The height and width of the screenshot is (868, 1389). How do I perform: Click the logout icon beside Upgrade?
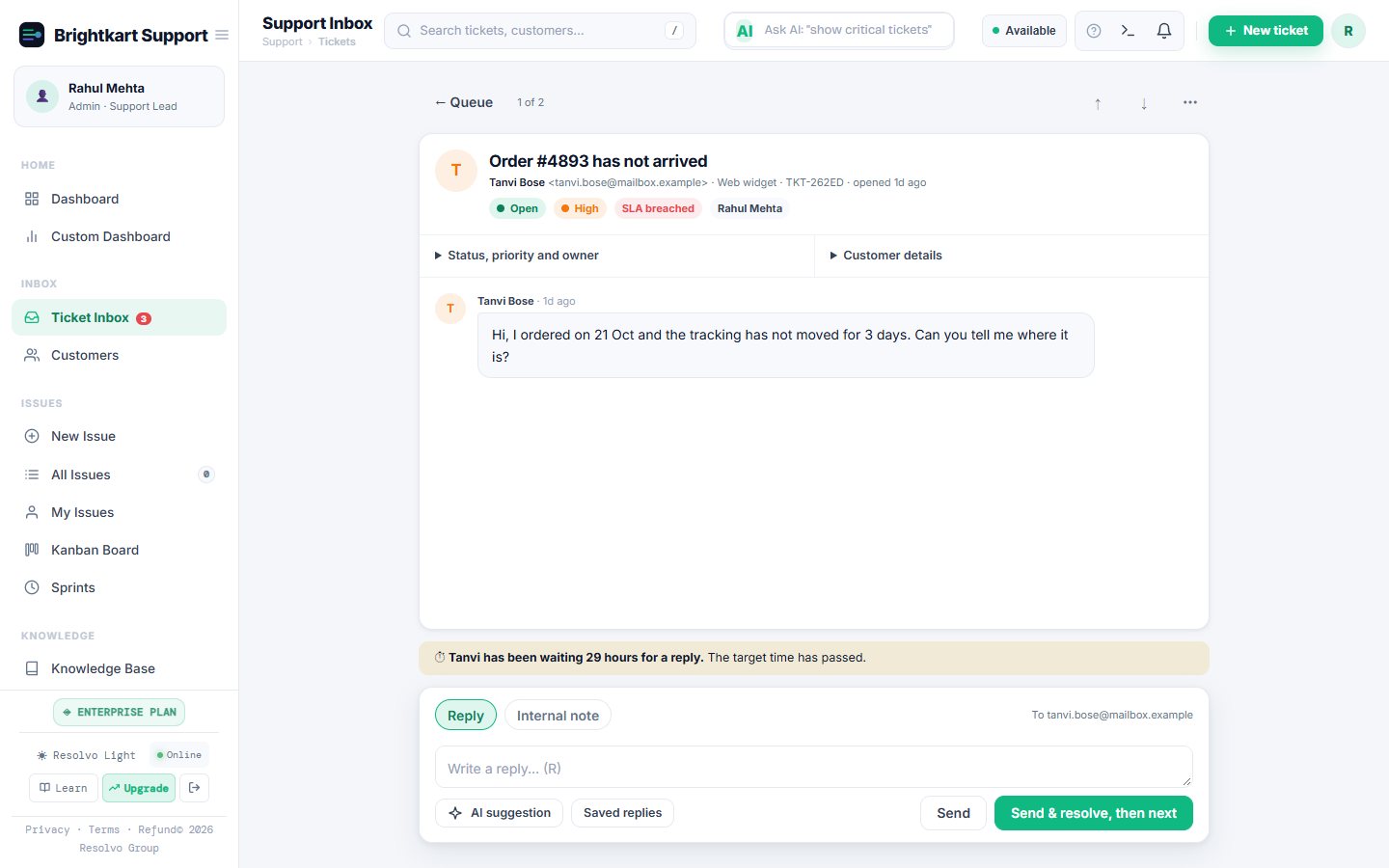point(194,788)
